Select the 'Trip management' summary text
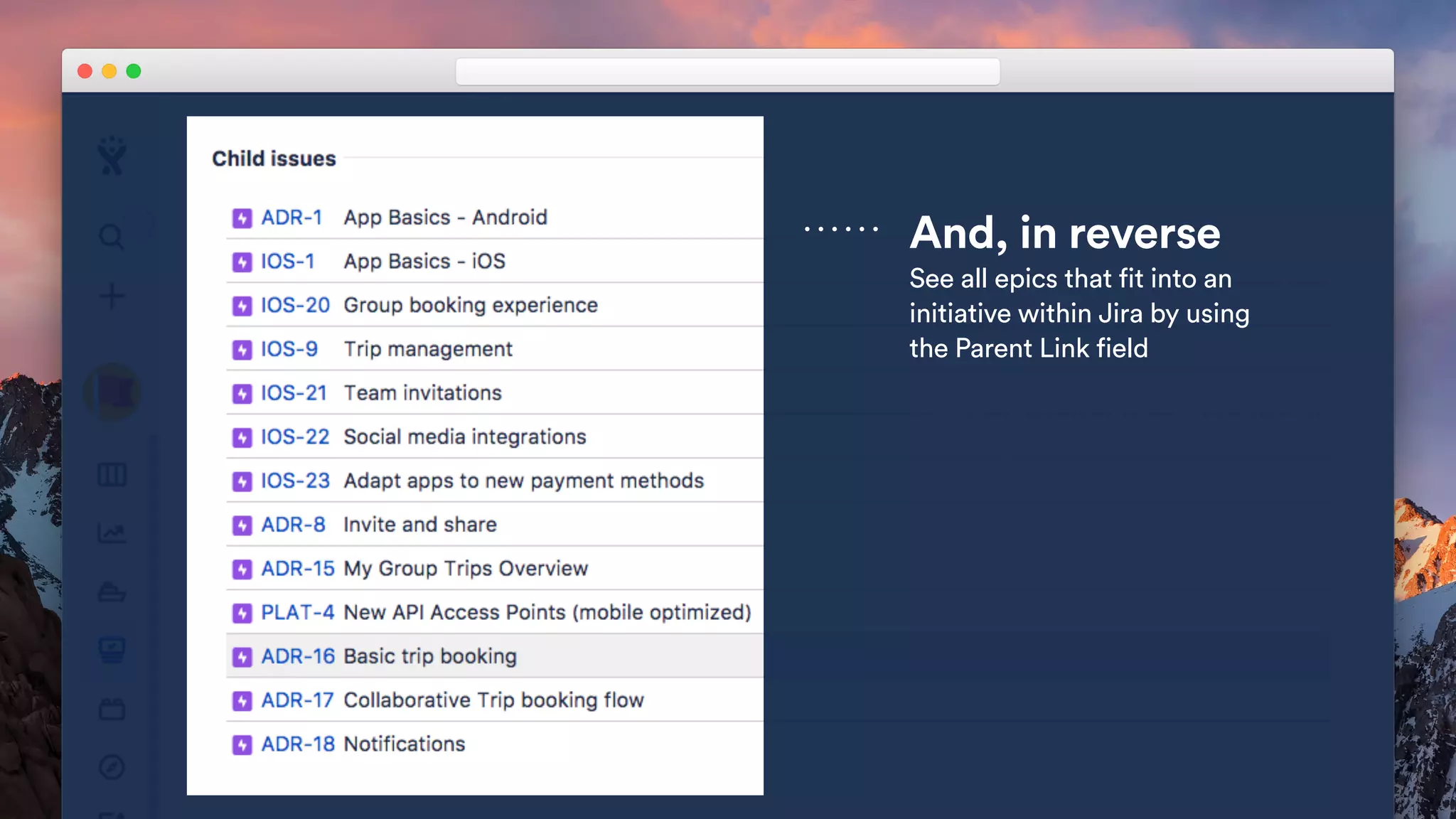Image resolution: width=1456 pixels, height=819 pixels. coord(428,349)
